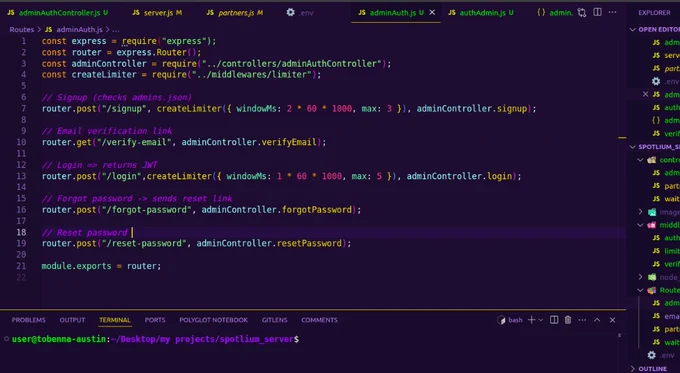
Task: Click the bash terminal profile icon
Action: click(501, 320)
